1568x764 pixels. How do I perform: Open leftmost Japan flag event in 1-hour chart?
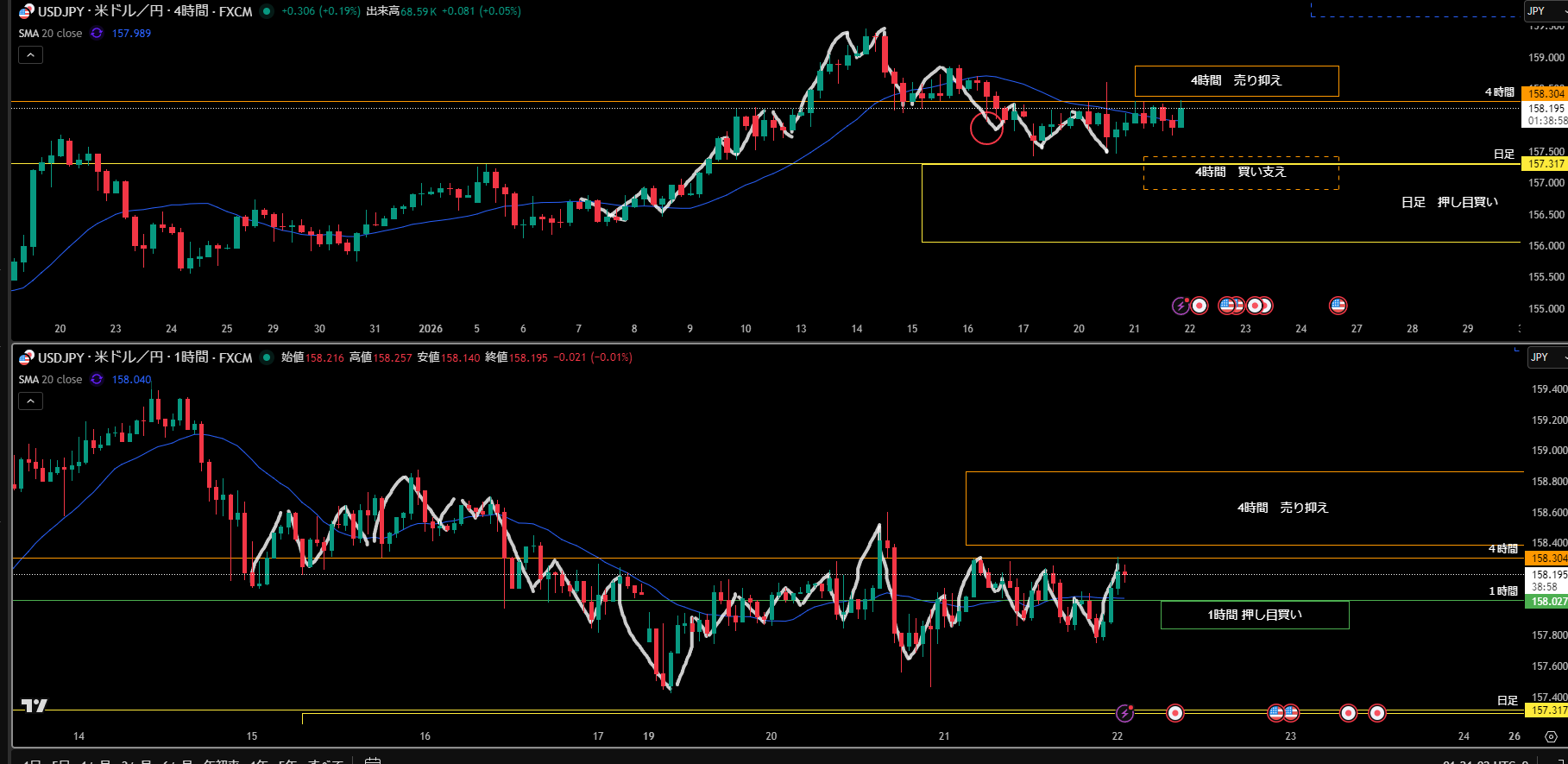[x=1174, y=713]
